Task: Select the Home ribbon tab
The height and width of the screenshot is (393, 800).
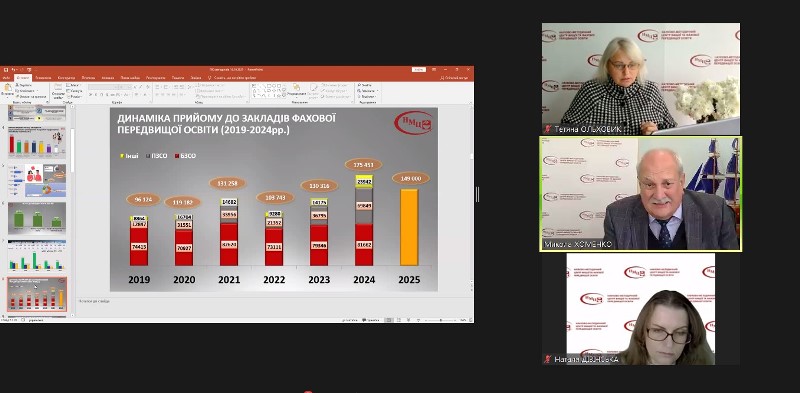Action: click(23, 78)
